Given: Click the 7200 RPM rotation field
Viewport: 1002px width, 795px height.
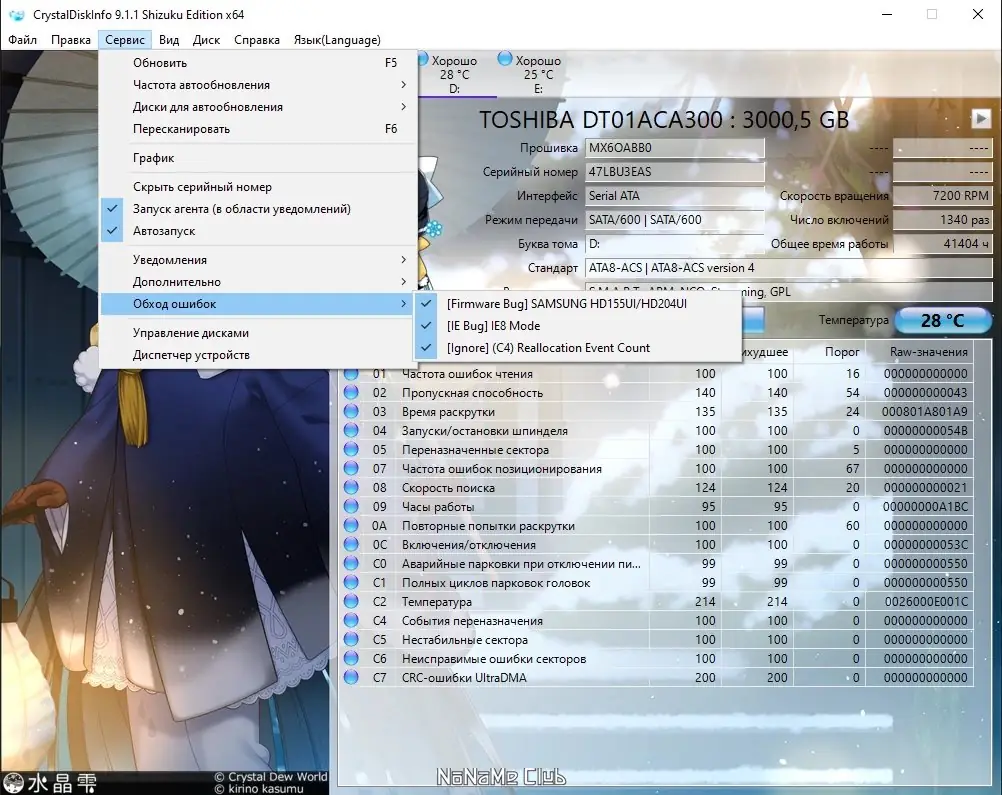Looking at the screenshot, I should 943,196.
